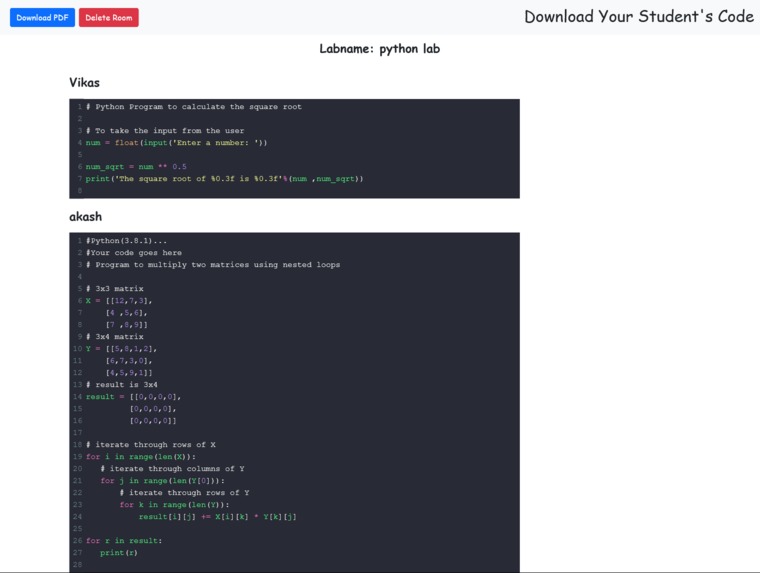The width and height of the screenshot is (760, 573).
Task: Click the print 'The square root of' line
Action: [224, 179]
